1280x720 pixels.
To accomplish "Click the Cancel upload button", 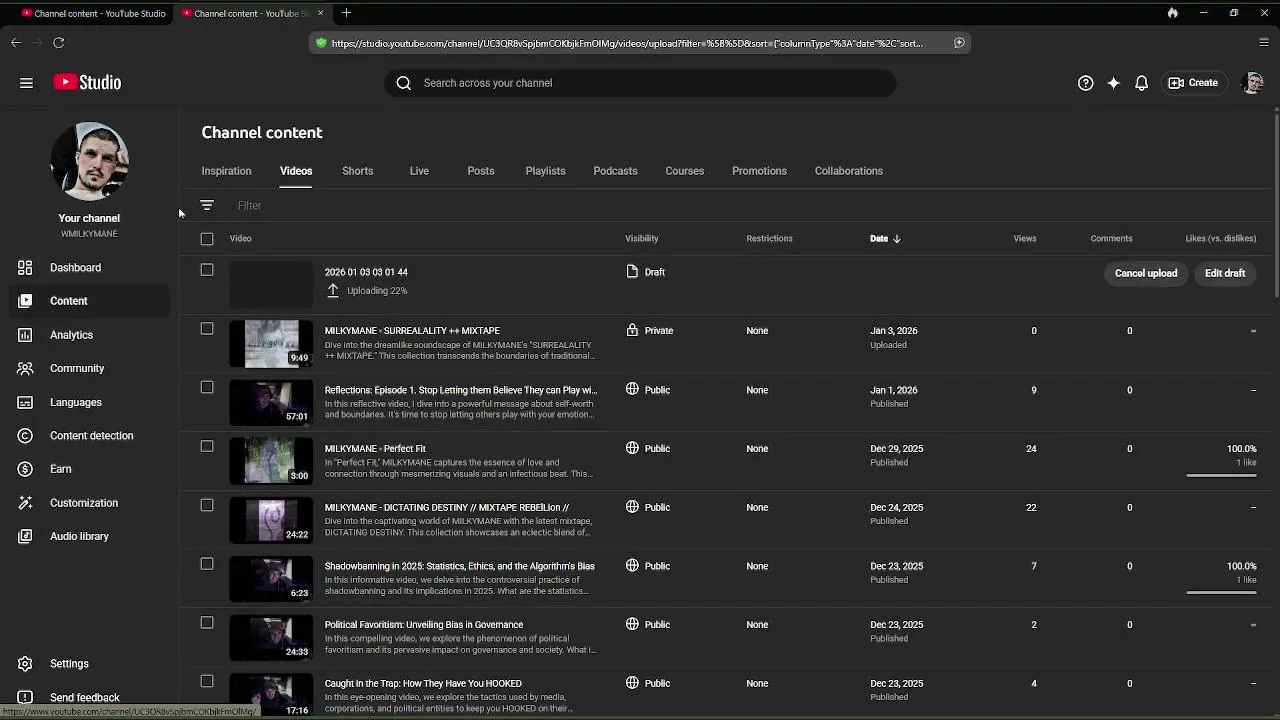I will (x=1146, y=273).
